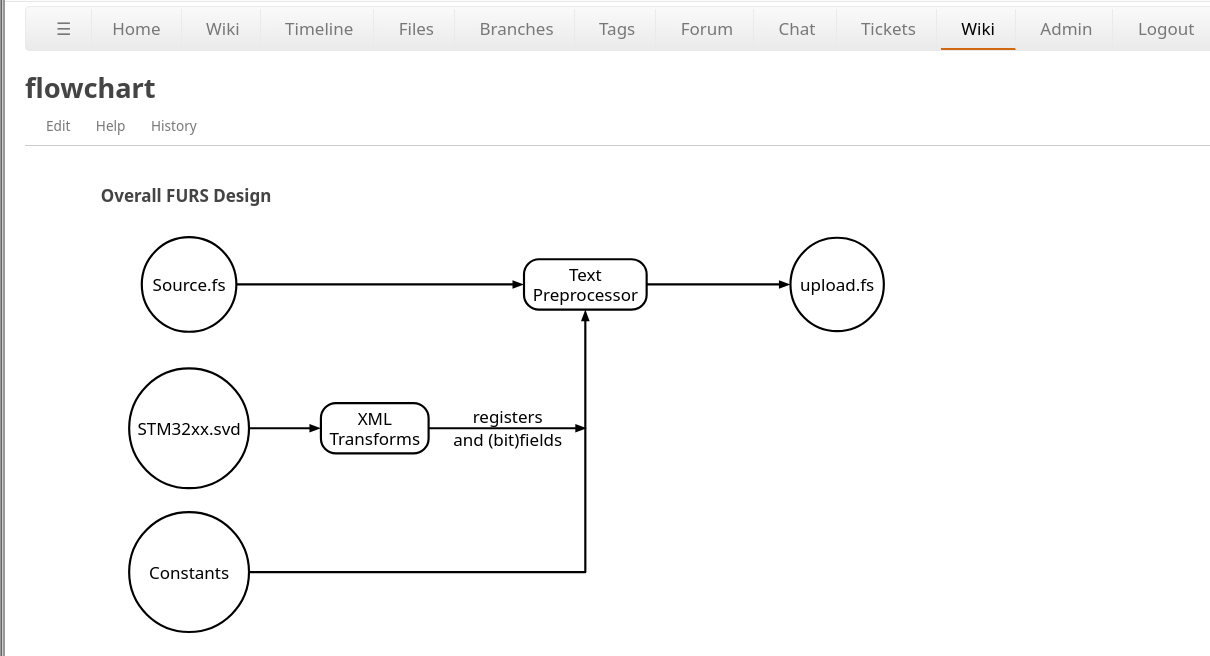The image size is (1210, 656).
Task: View the Branches page
Action: tap(516, 29)
